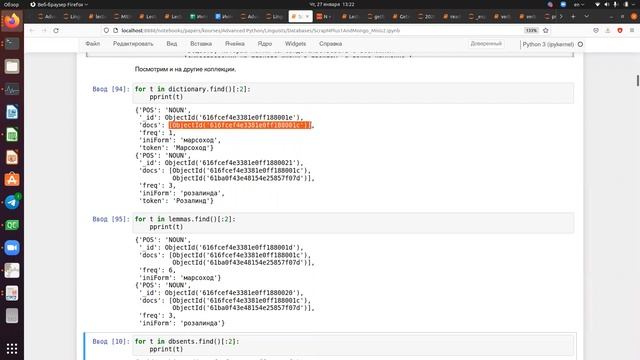Click code cell with dictionary.find()
The height and width of the screenshot is (360, 640).
click(353, 93)
